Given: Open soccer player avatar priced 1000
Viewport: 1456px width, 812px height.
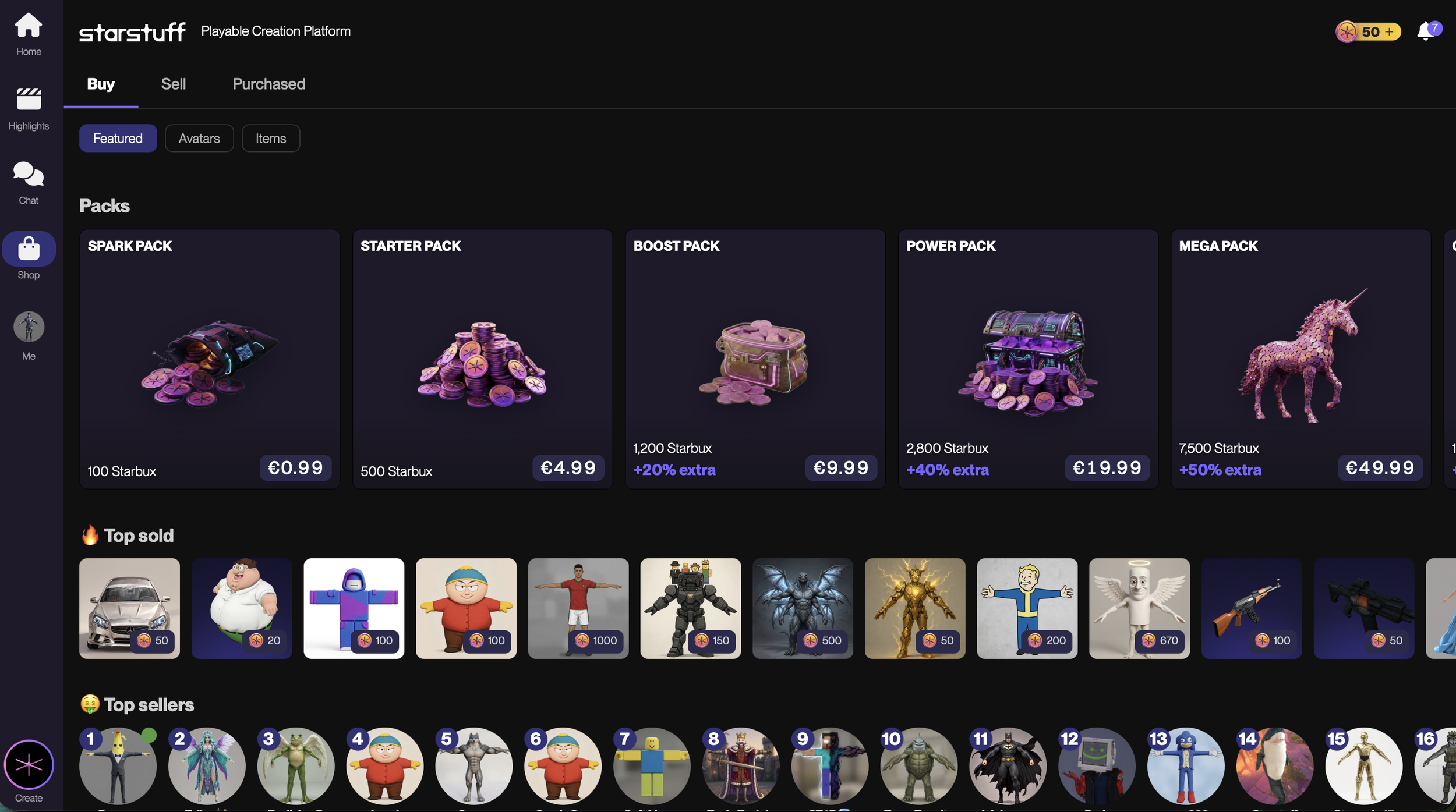Looking at the screenshot, I should (x=578, y=608).
